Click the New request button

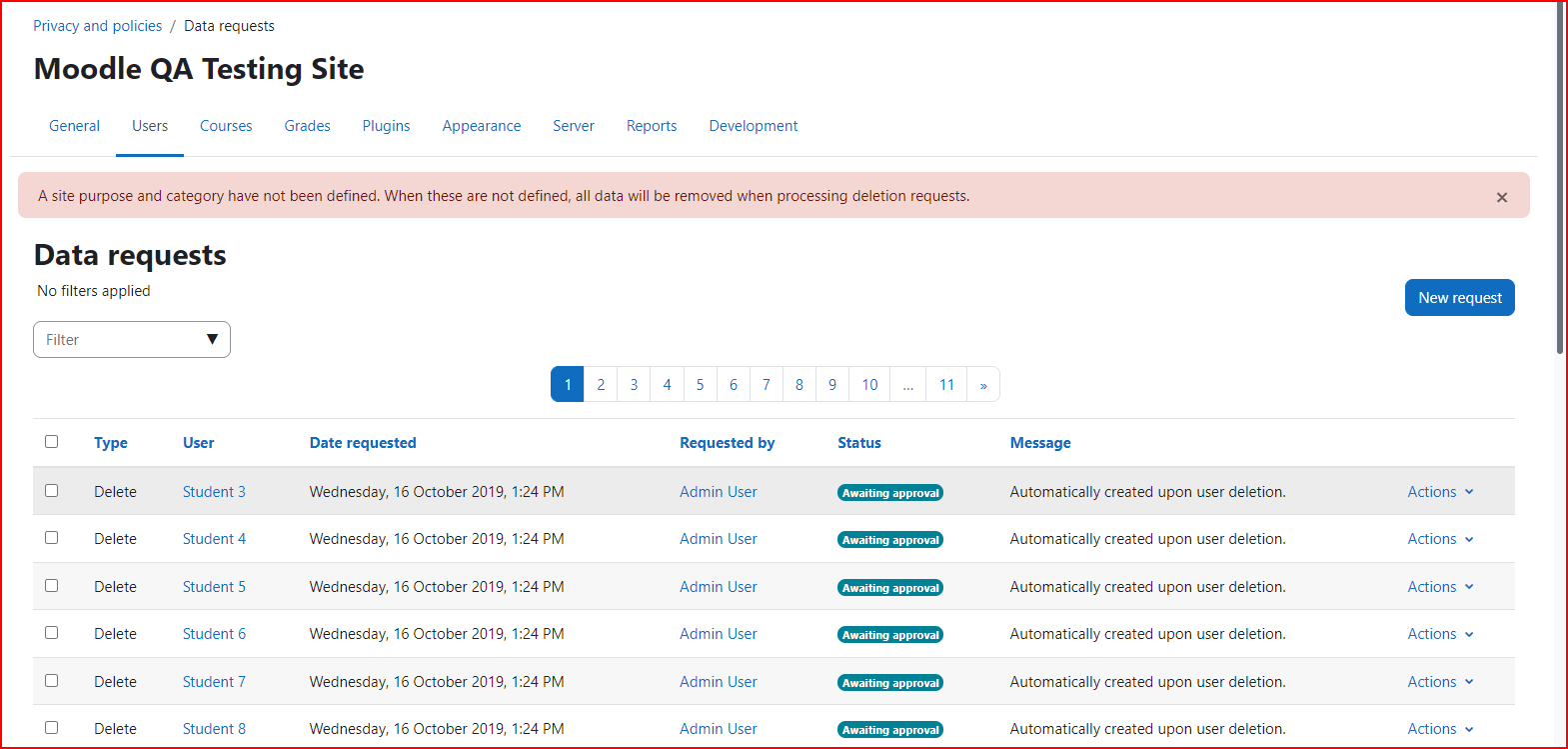click(x=1460, y=298)
